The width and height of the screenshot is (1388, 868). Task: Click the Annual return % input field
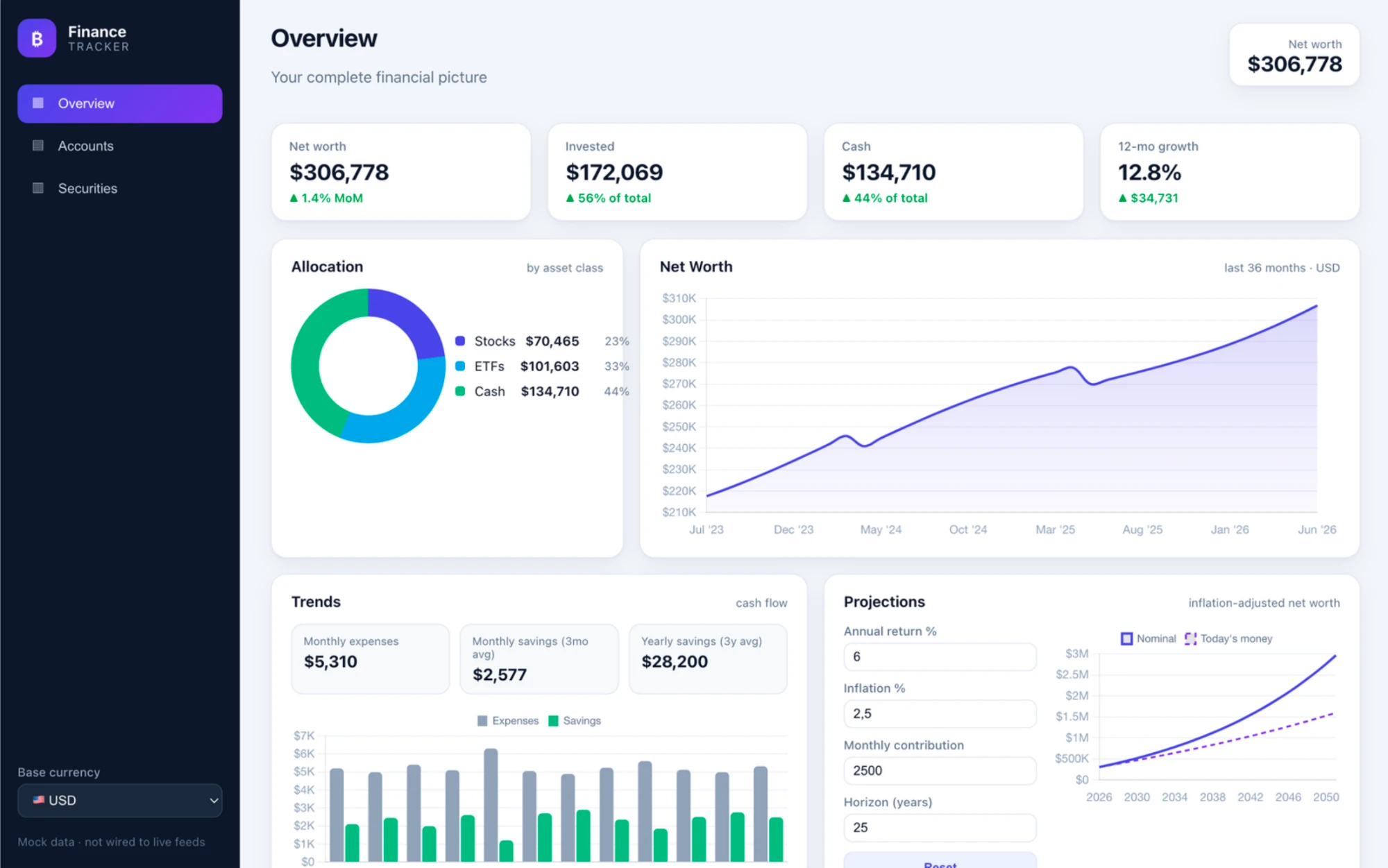click(940, 656)
